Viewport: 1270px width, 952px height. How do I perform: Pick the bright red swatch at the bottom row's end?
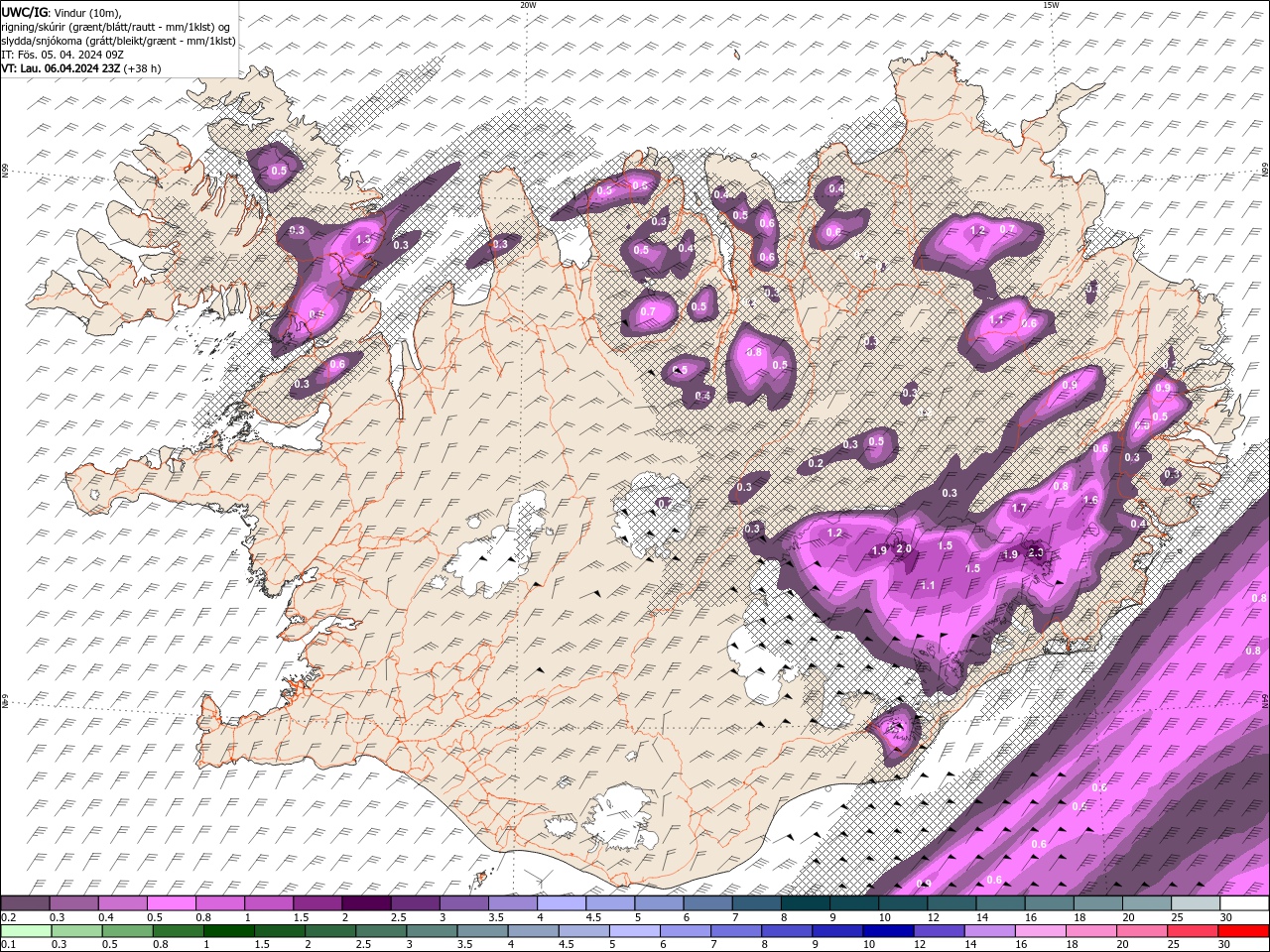pyautogui.click(x=1243, y=930)
